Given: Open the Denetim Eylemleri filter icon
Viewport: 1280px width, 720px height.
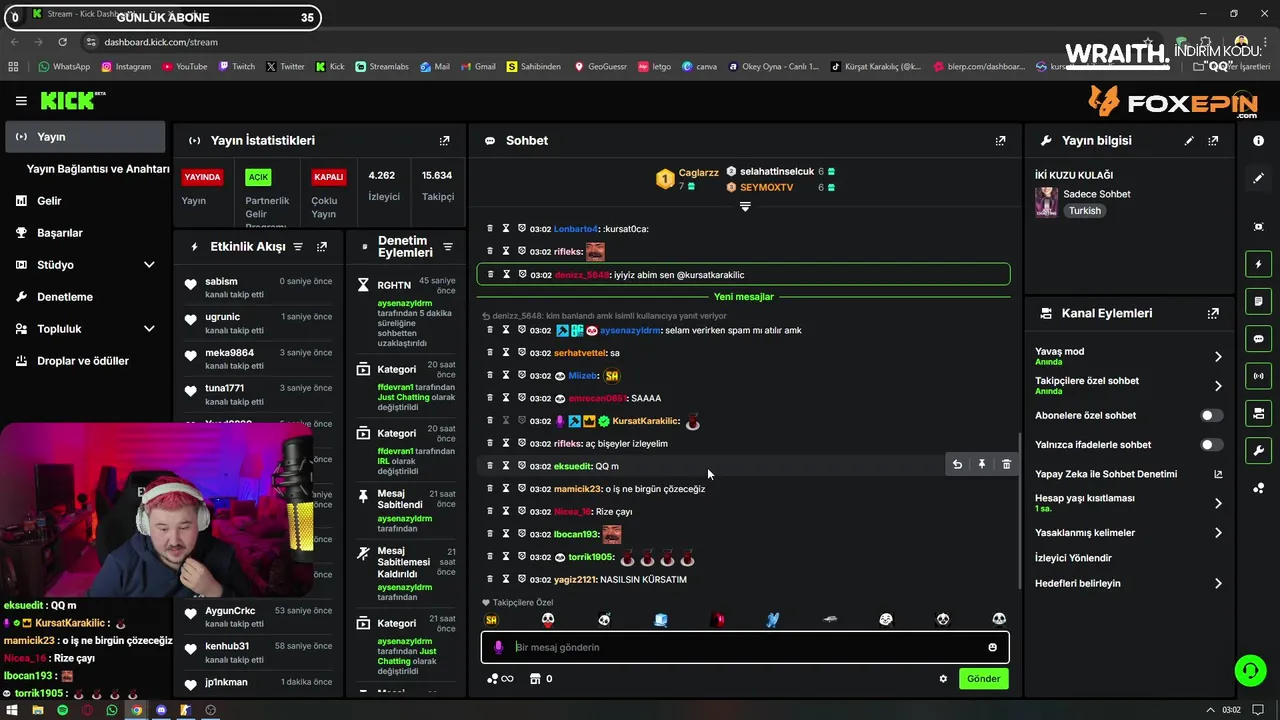Looking at the screenshot, I should (448, 247).
